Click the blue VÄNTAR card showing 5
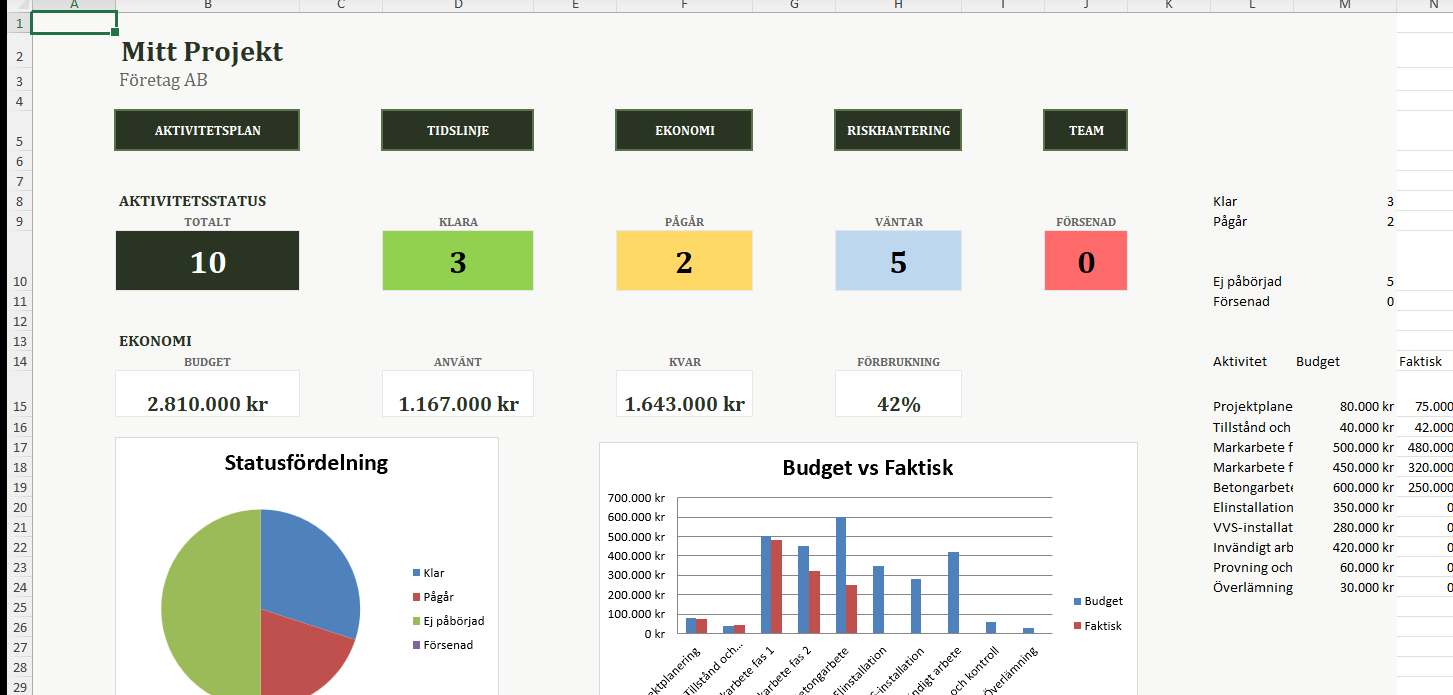This screenshot has height=695, width=1453. coord(898,261)
